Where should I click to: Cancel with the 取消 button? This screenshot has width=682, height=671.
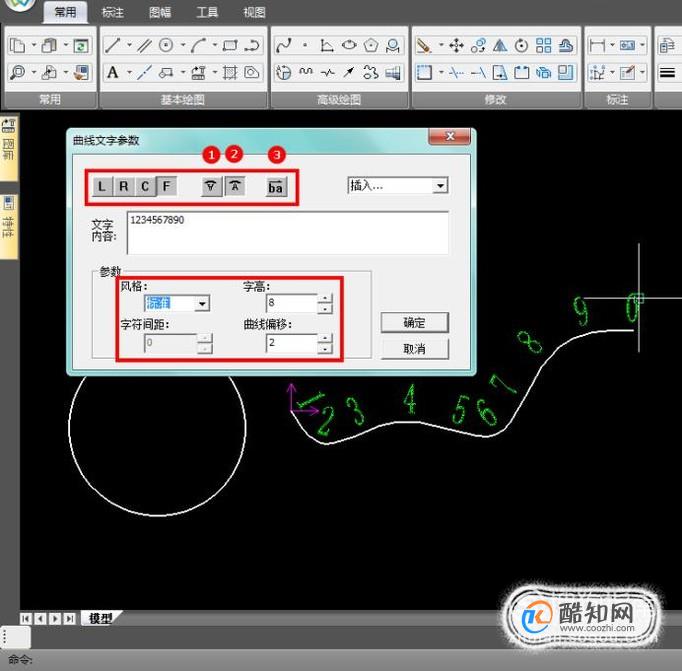[x=414, y=349]
